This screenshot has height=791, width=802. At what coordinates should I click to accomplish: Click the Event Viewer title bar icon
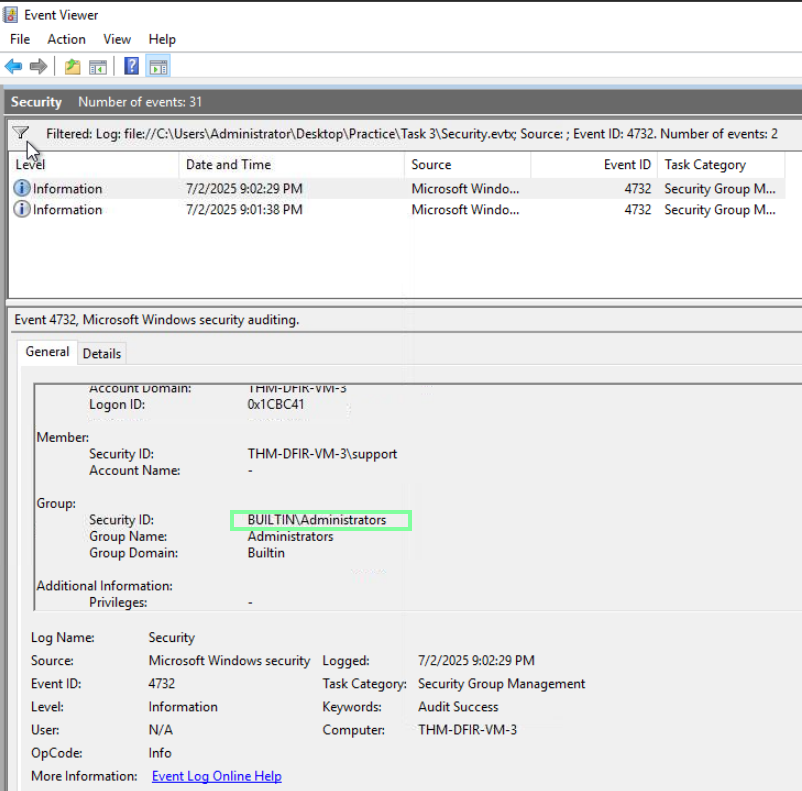point(12,13)
